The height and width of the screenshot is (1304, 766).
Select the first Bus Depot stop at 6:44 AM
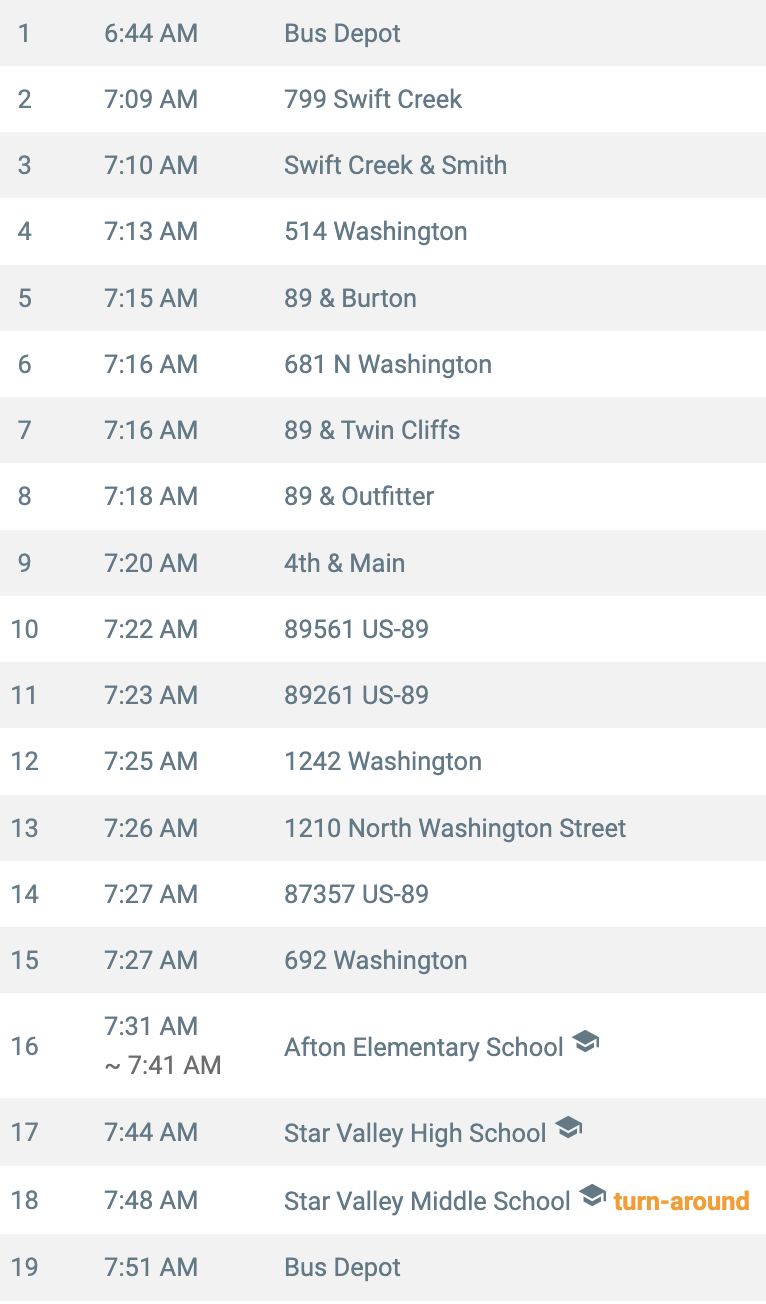click(383, 33)
